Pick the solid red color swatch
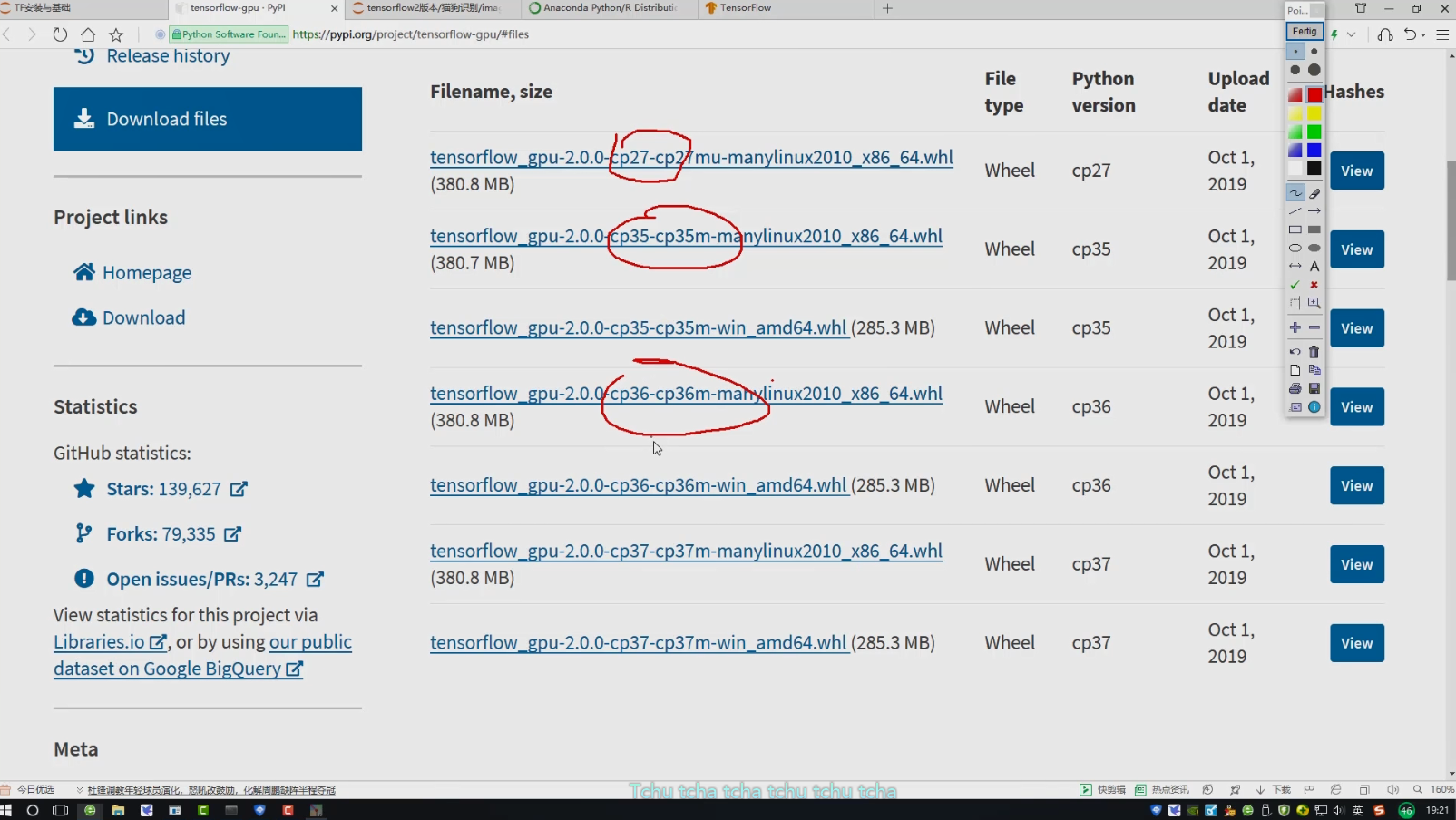 tap(1314, 94)
